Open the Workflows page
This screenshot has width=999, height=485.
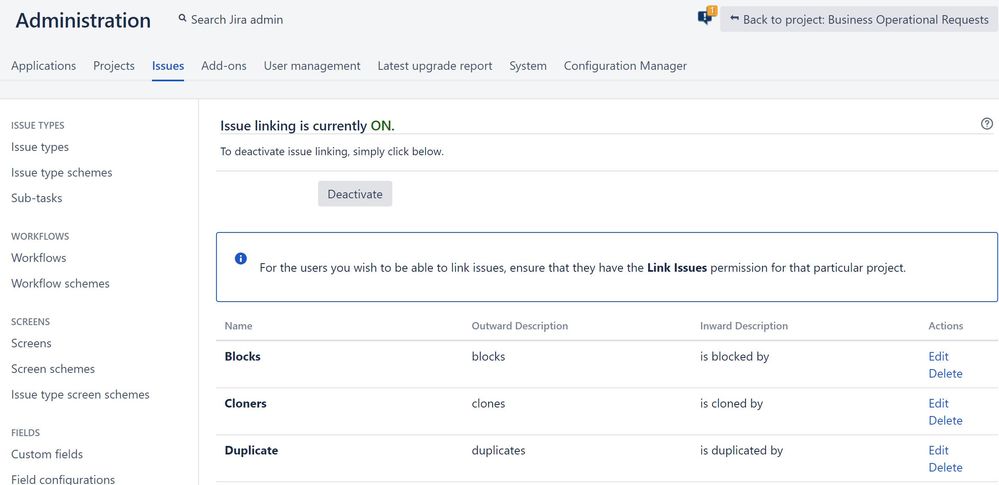click(x=39, y=258)
